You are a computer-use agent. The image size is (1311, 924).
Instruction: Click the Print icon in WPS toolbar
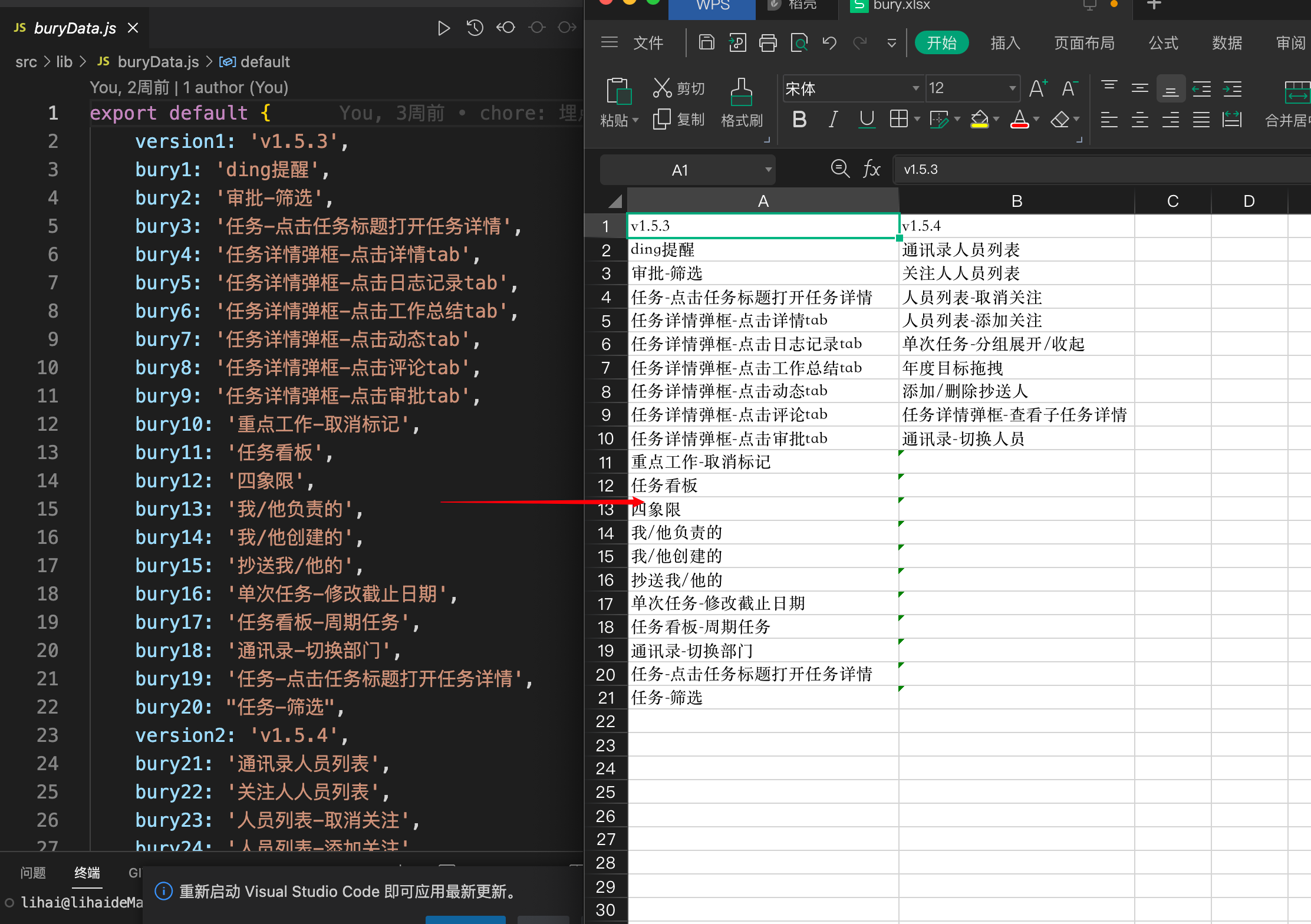768,43
